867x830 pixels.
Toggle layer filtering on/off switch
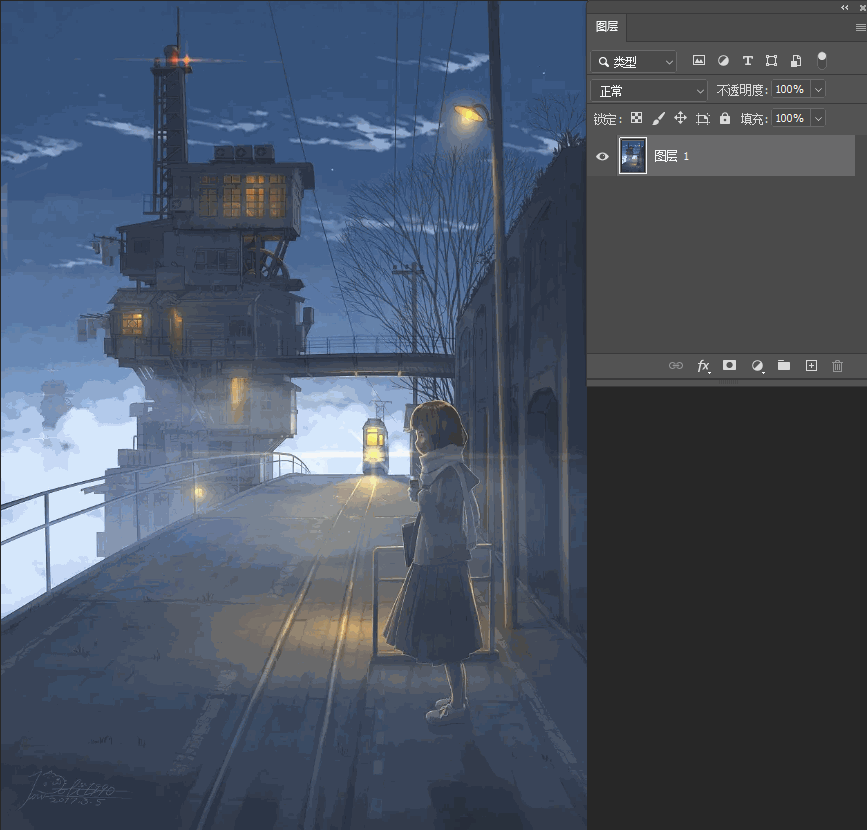click(x=822, y=60)
